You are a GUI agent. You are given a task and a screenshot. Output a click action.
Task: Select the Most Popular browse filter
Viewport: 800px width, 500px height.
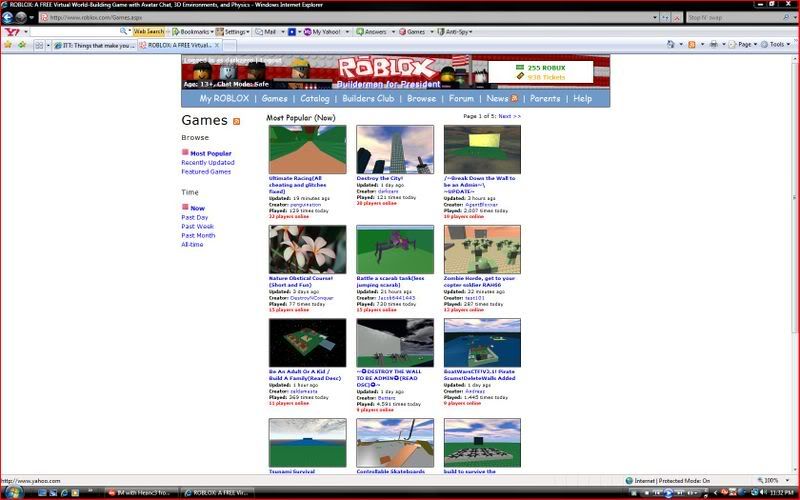pyautogui.click(x=210, y=153)
